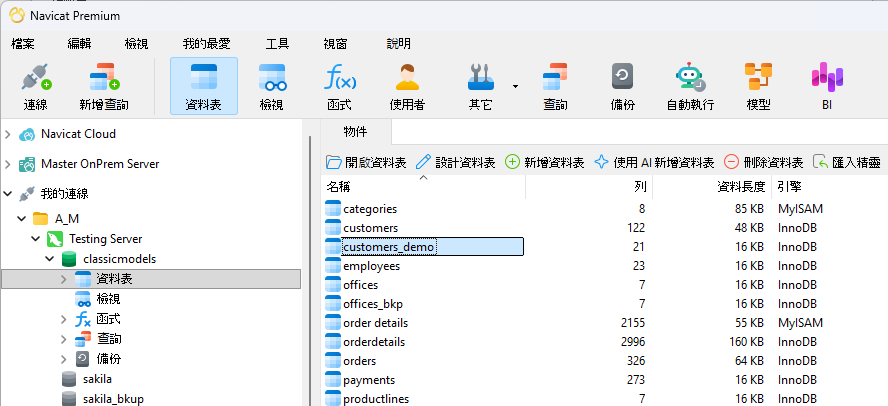888x406 pixels.
Task: Sort by the 名稱 column header
Action: (425, 187)
